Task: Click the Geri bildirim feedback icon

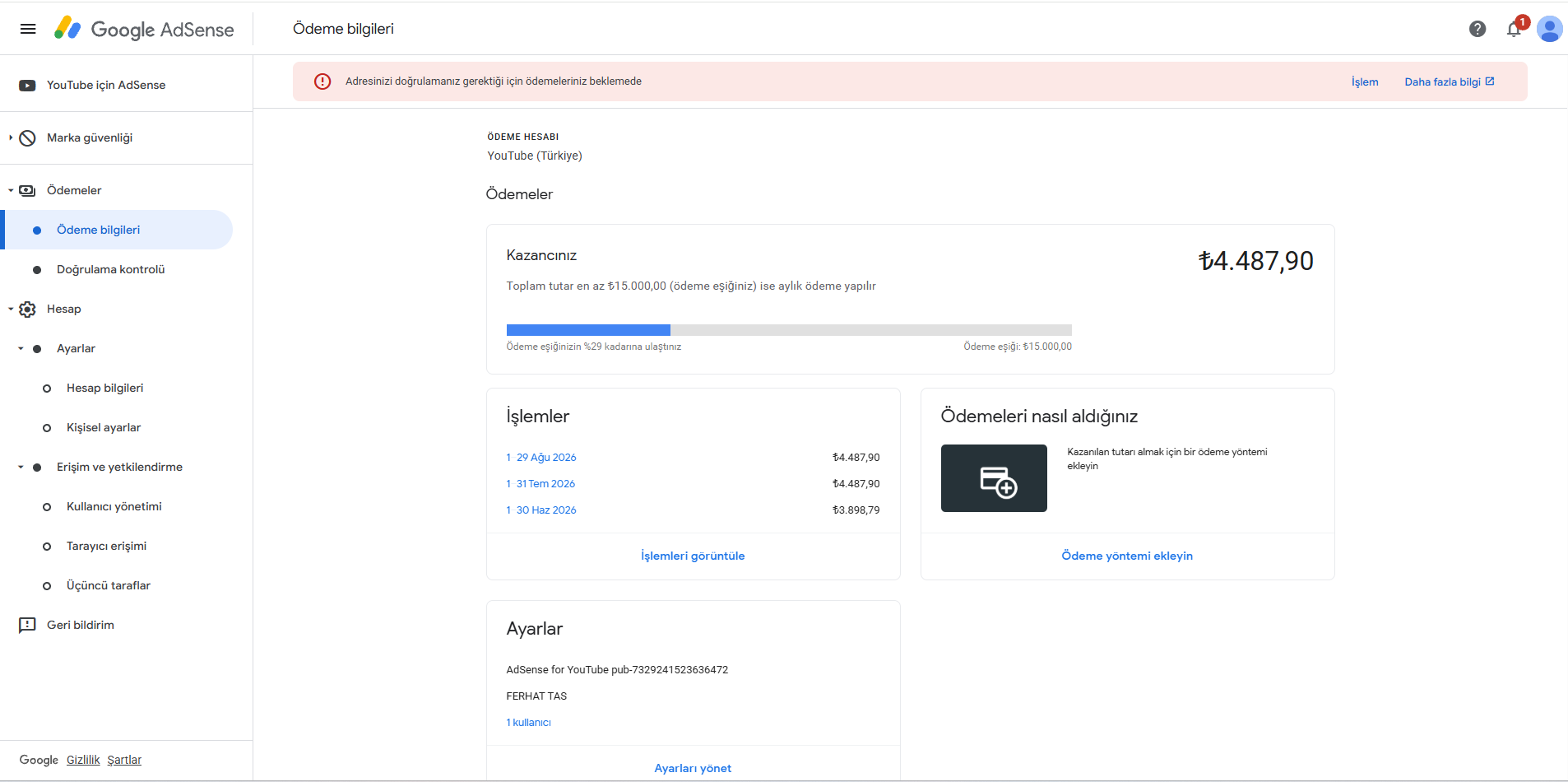Action: [x=27, y=626]
